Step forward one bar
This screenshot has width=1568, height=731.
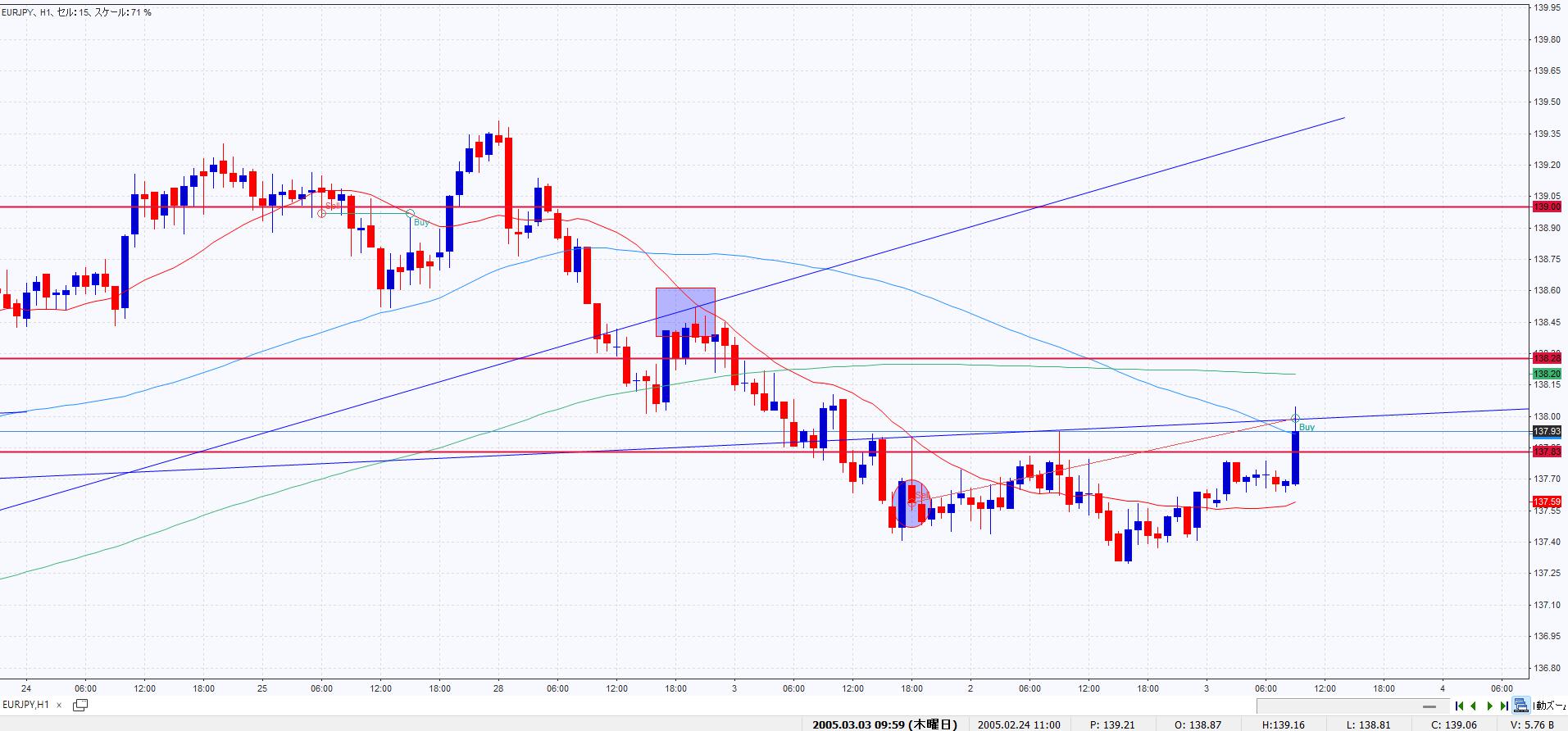[x=1489, y=706]
